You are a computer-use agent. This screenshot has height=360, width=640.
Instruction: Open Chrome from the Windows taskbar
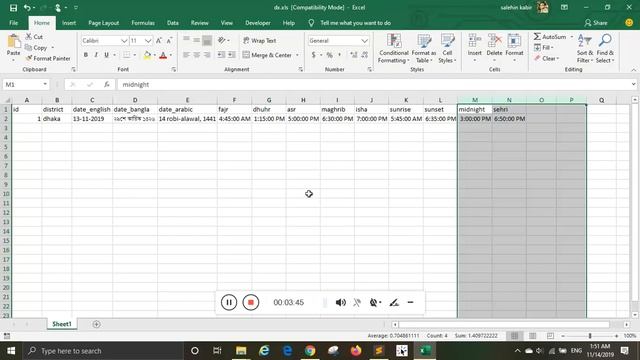(x=310, y=351)
